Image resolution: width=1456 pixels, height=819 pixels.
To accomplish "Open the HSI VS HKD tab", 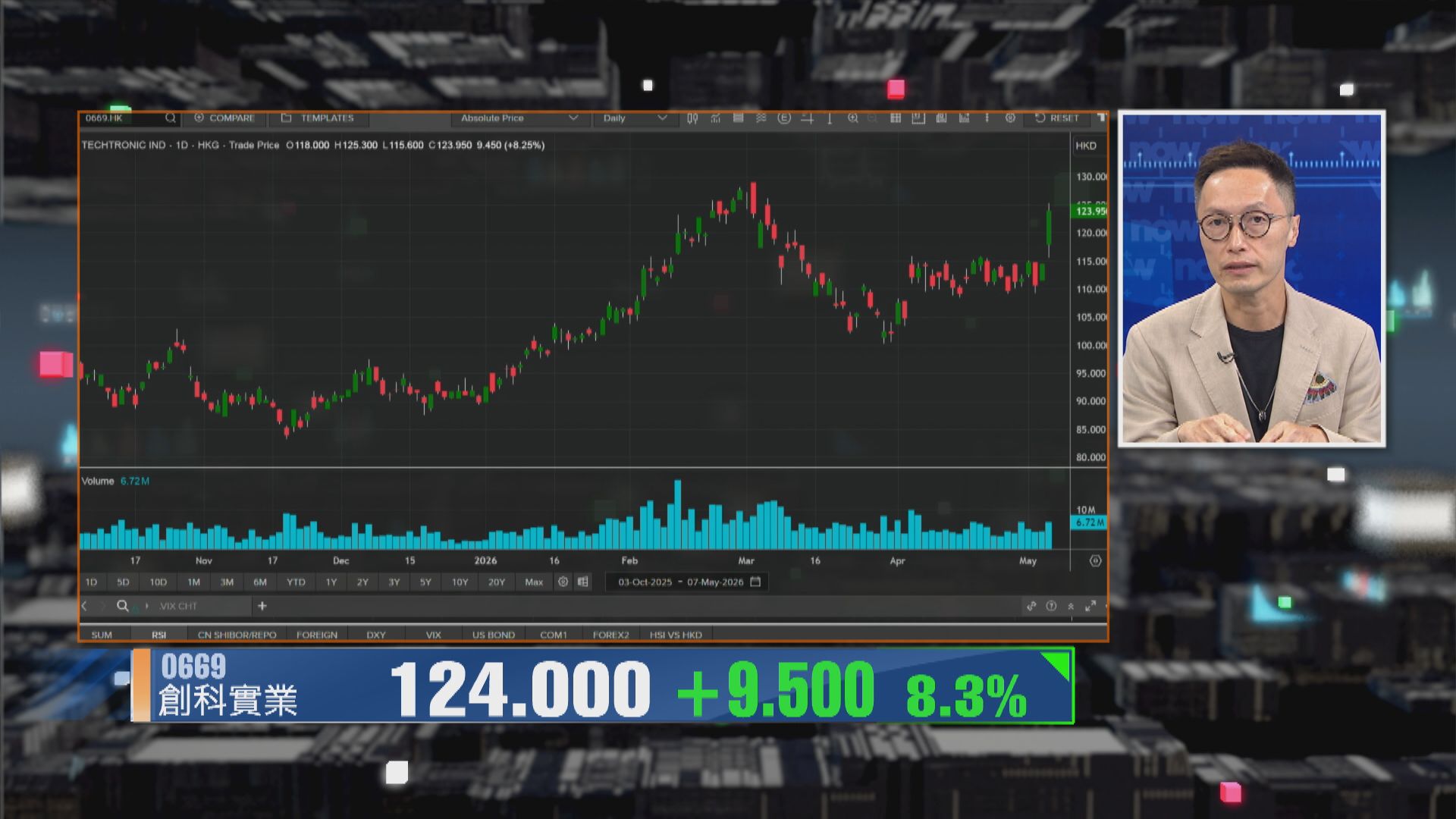I will click(676, 635).
